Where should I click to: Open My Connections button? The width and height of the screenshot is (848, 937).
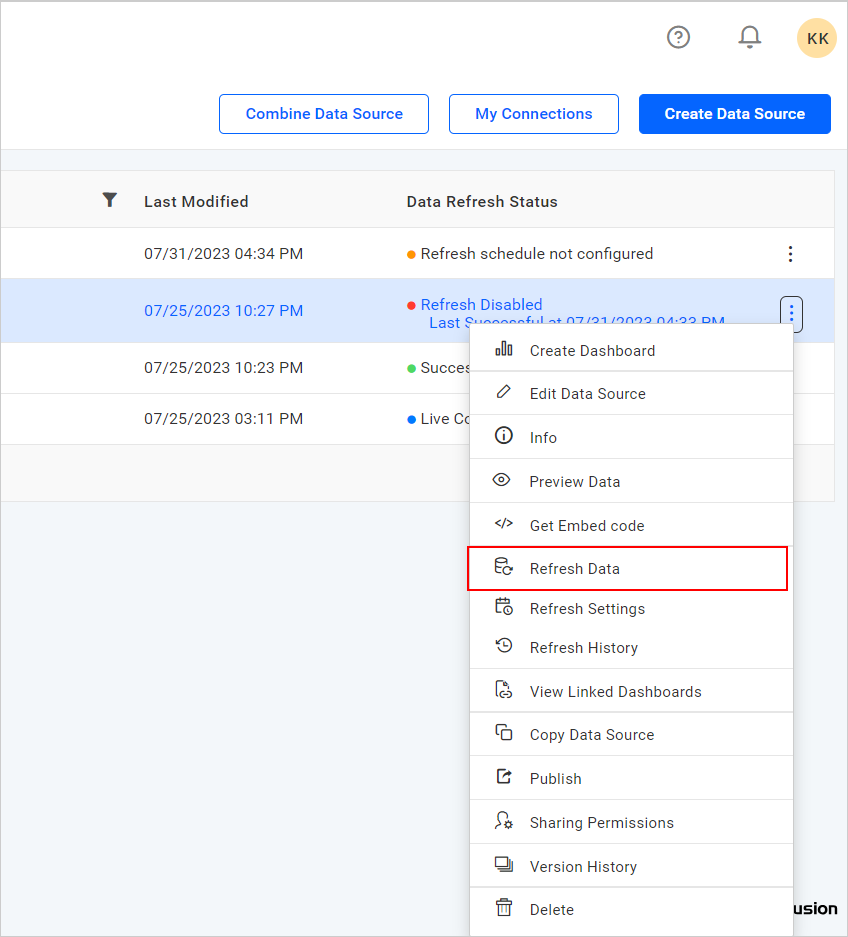point(534,114)
